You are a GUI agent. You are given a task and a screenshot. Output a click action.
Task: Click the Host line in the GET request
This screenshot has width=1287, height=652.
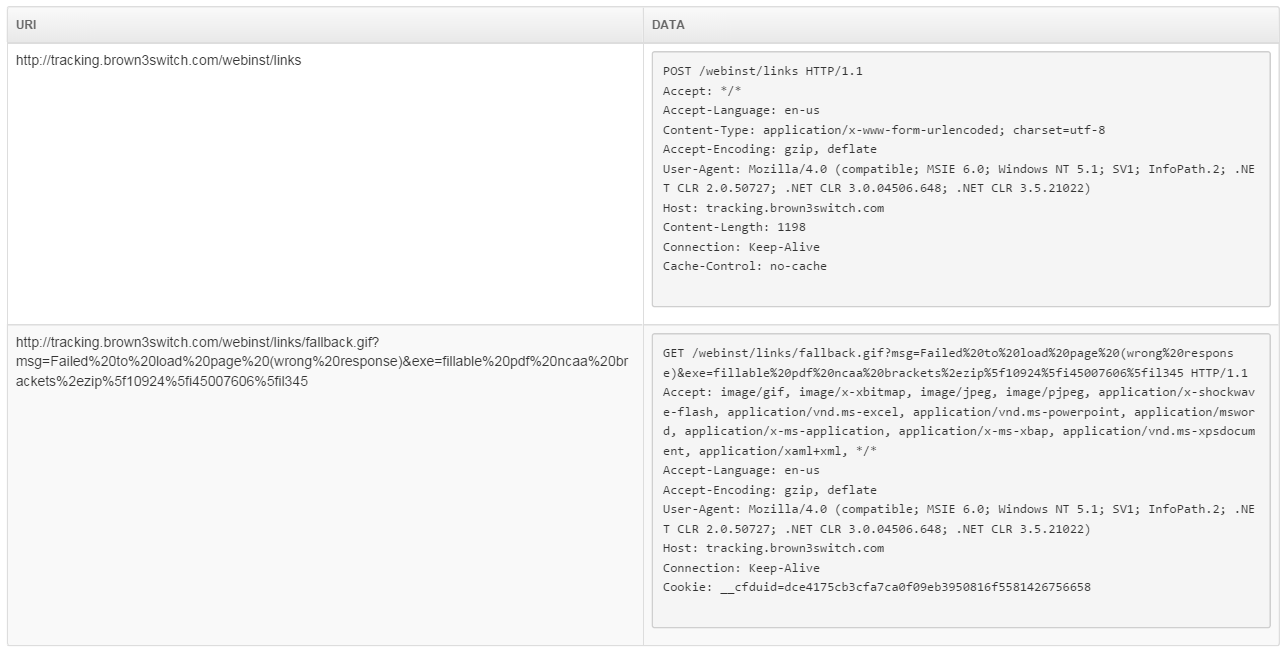point(773,548)
